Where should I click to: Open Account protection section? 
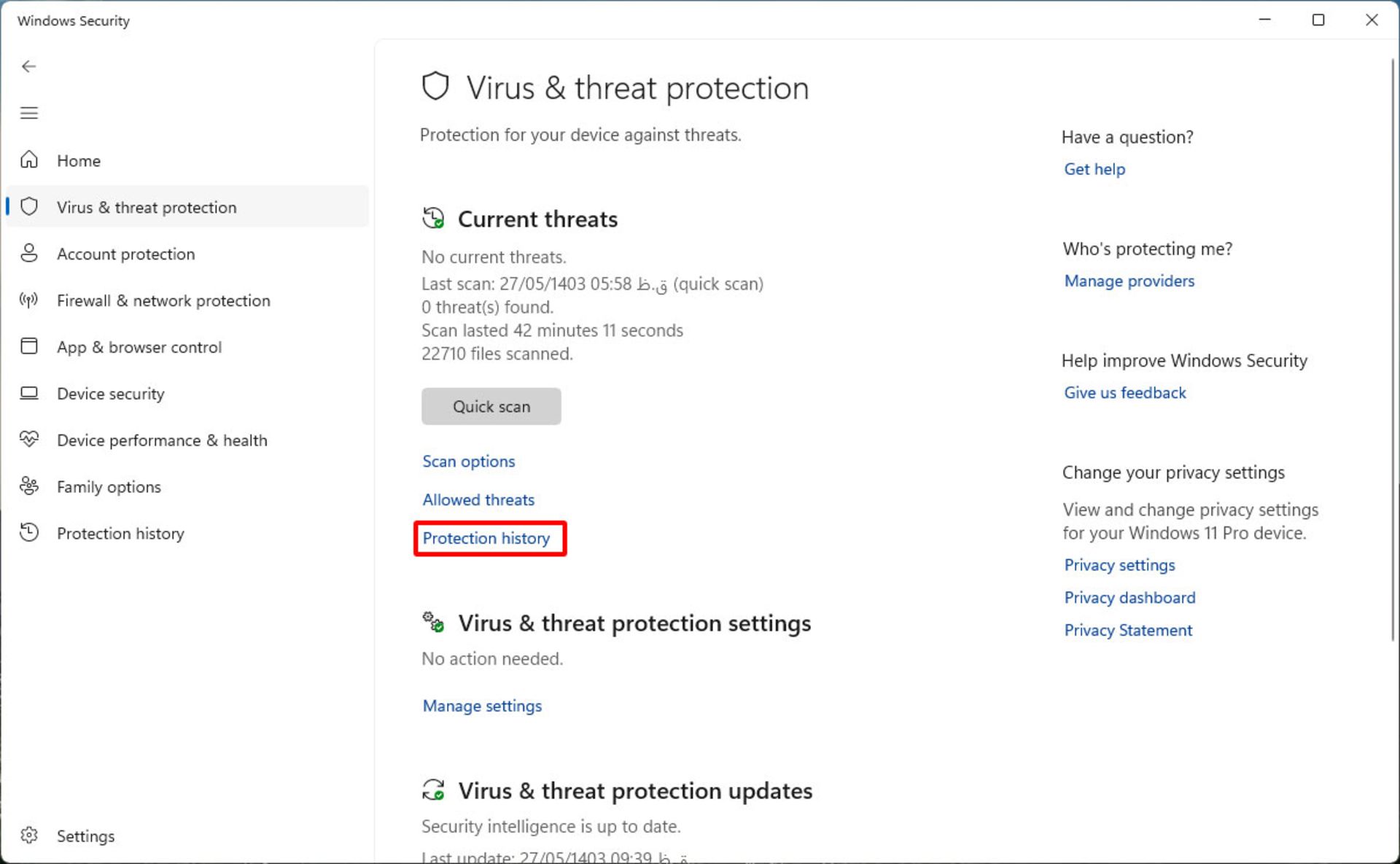[x=187, y=254]
